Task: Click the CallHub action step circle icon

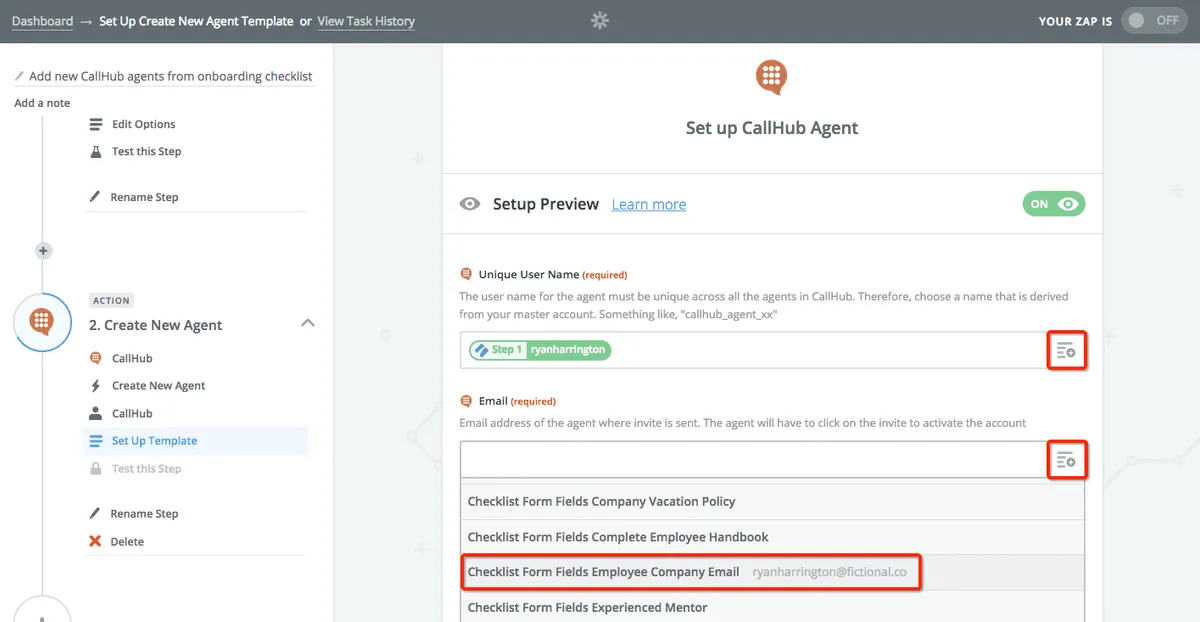Action: 42,322
